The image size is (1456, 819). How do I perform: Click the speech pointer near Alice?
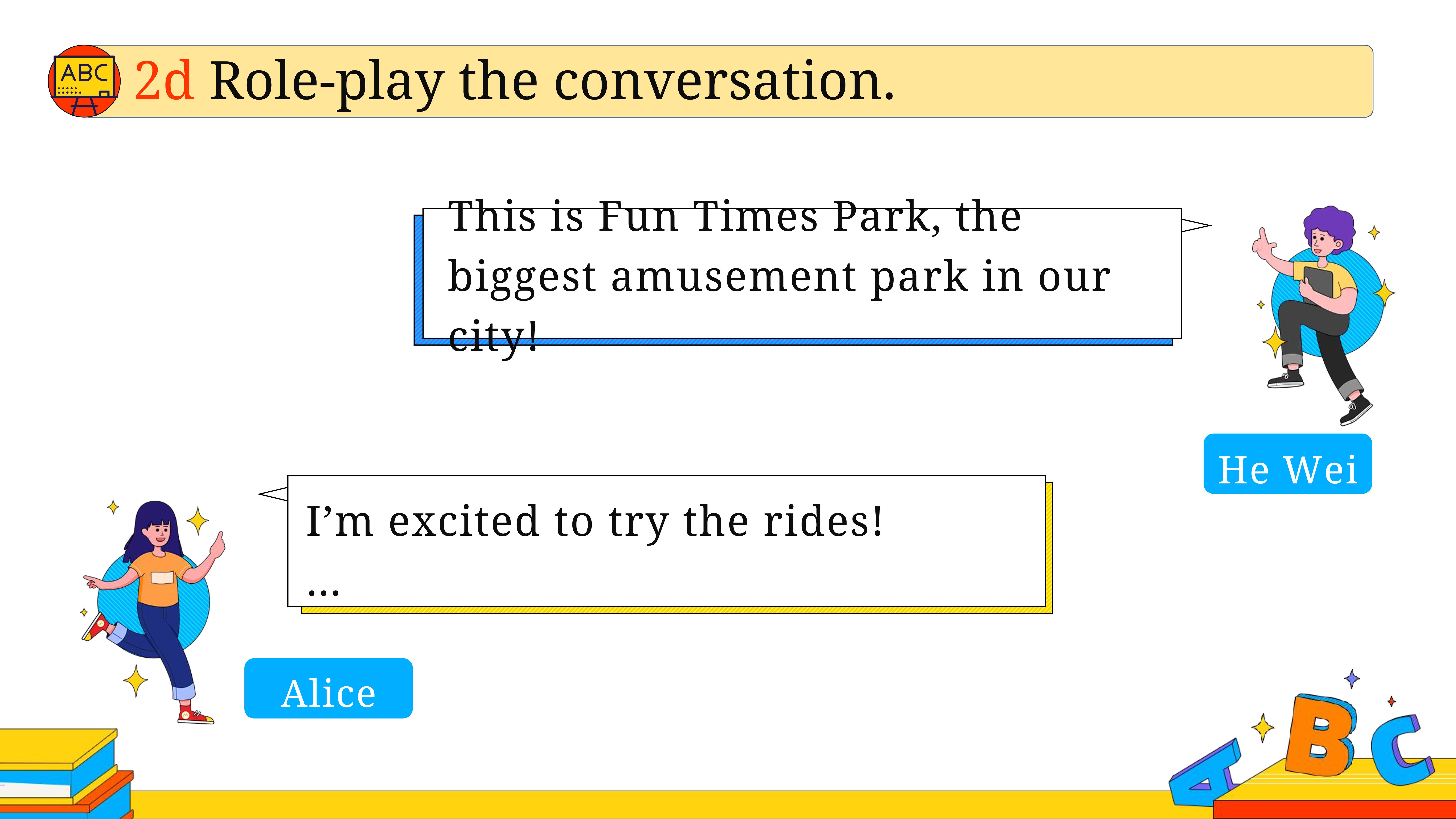(273, 494)
